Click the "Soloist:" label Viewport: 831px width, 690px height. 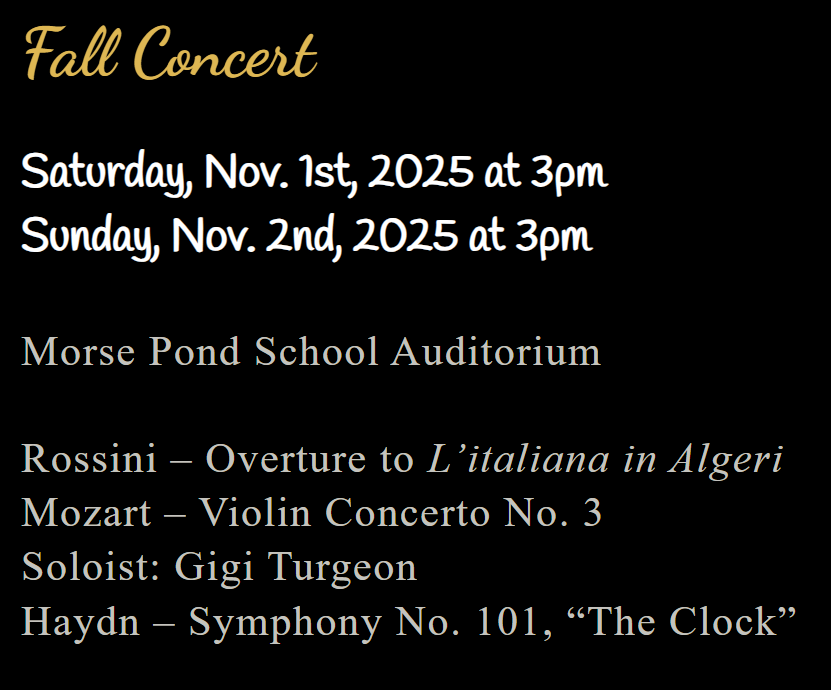point(91,567)
